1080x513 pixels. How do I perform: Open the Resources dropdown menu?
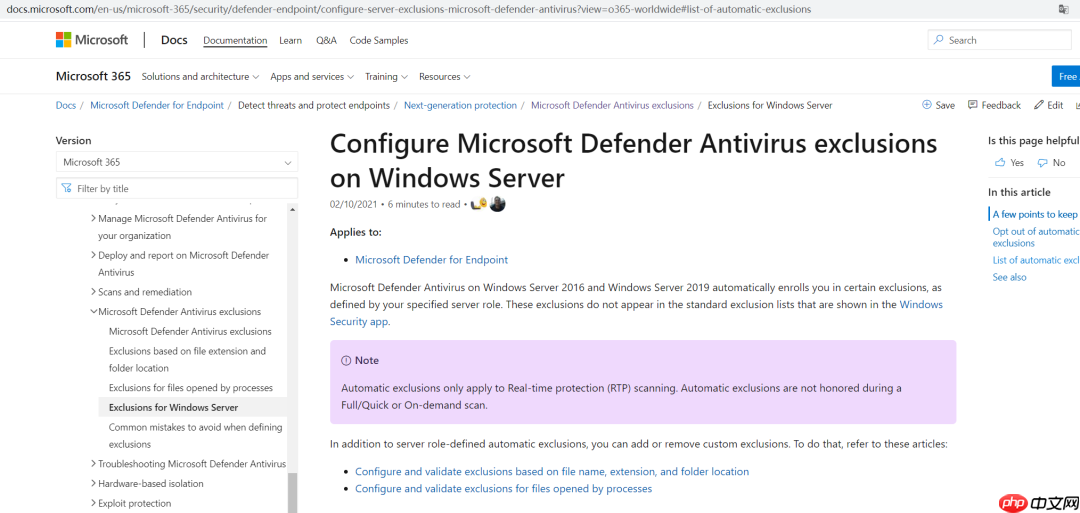444,76
